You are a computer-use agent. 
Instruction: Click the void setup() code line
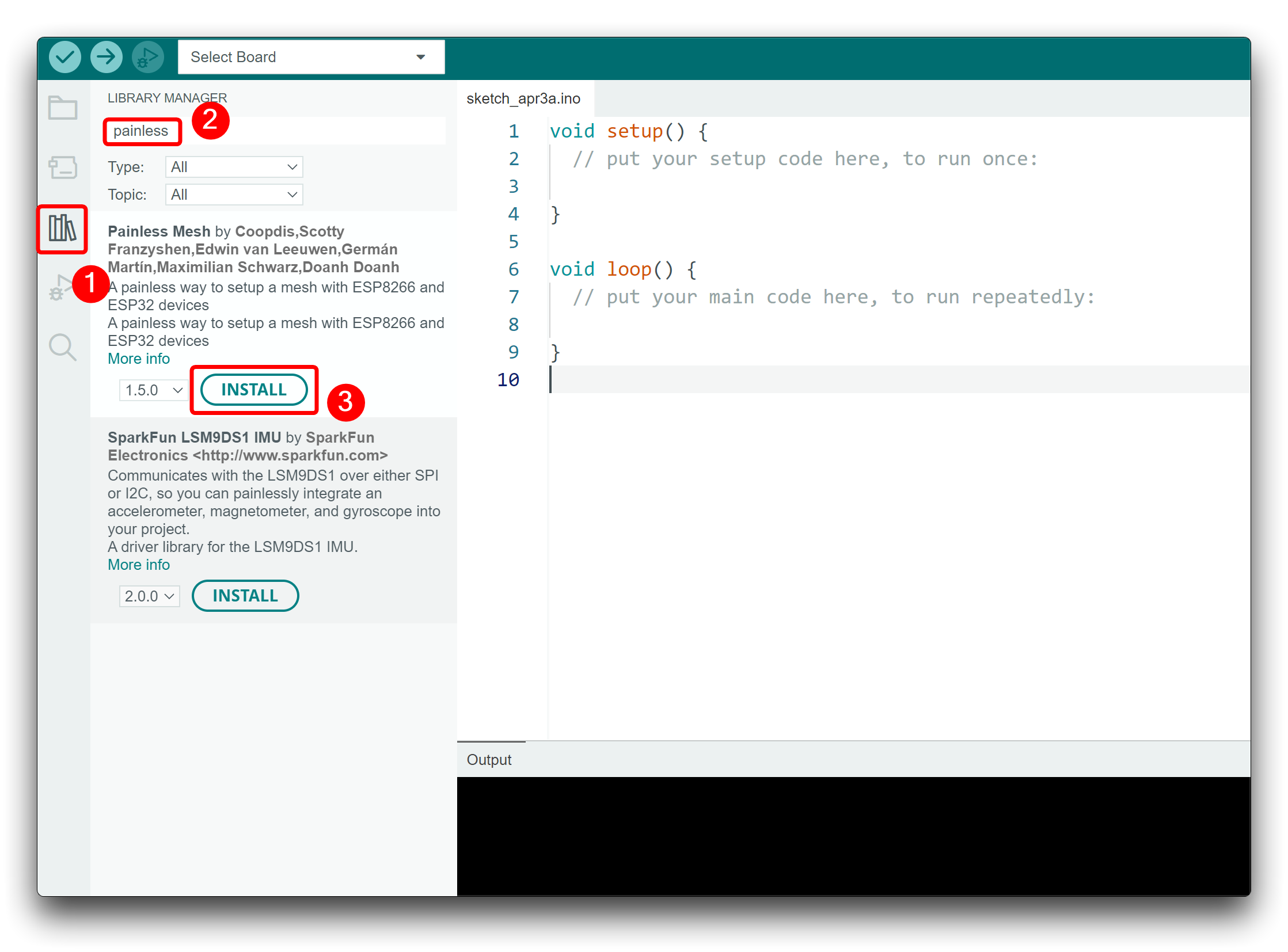pyautogui.click(x=629, y=131)
